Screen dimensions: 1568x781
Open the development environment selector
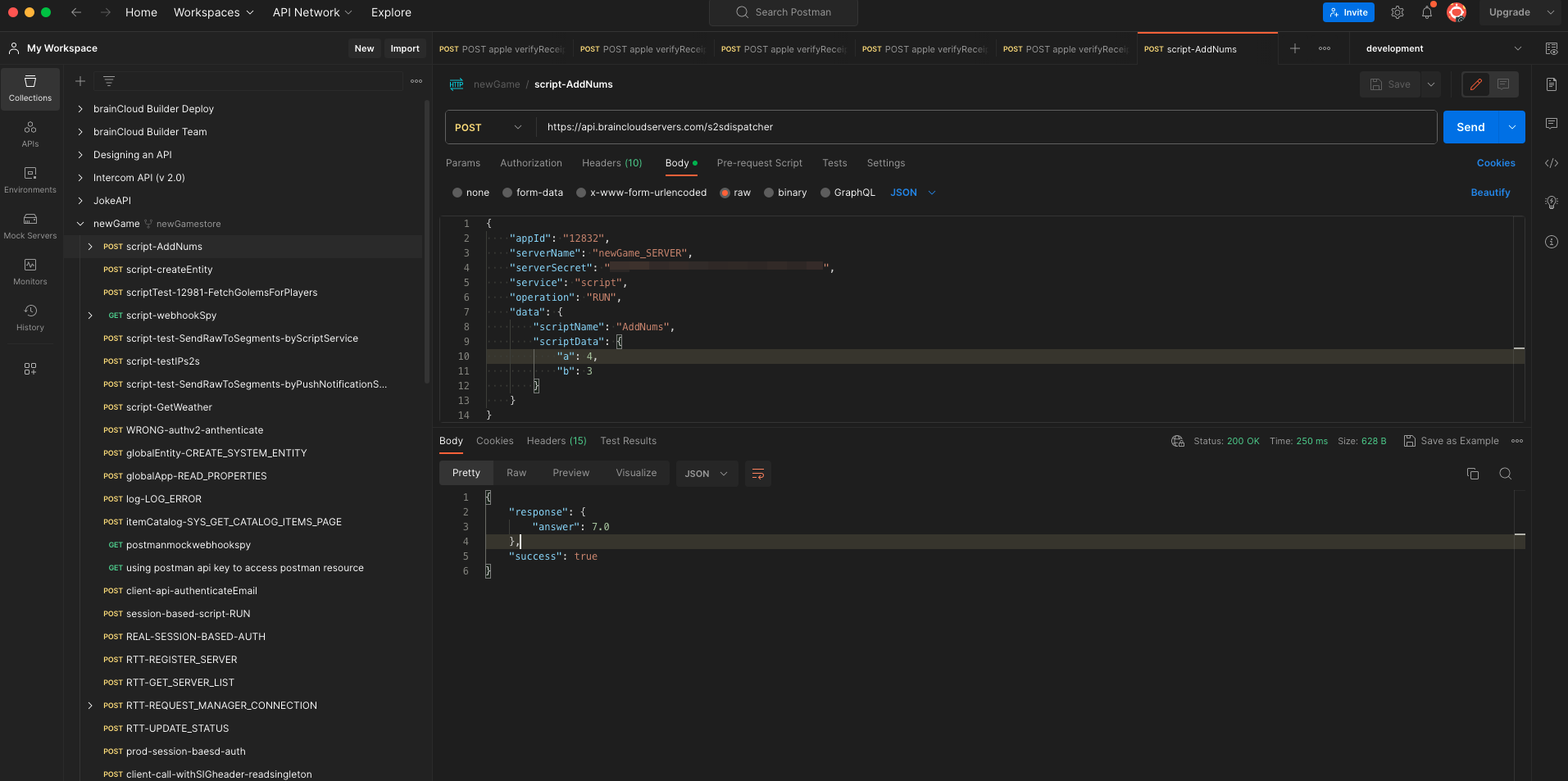point(1443,48)
